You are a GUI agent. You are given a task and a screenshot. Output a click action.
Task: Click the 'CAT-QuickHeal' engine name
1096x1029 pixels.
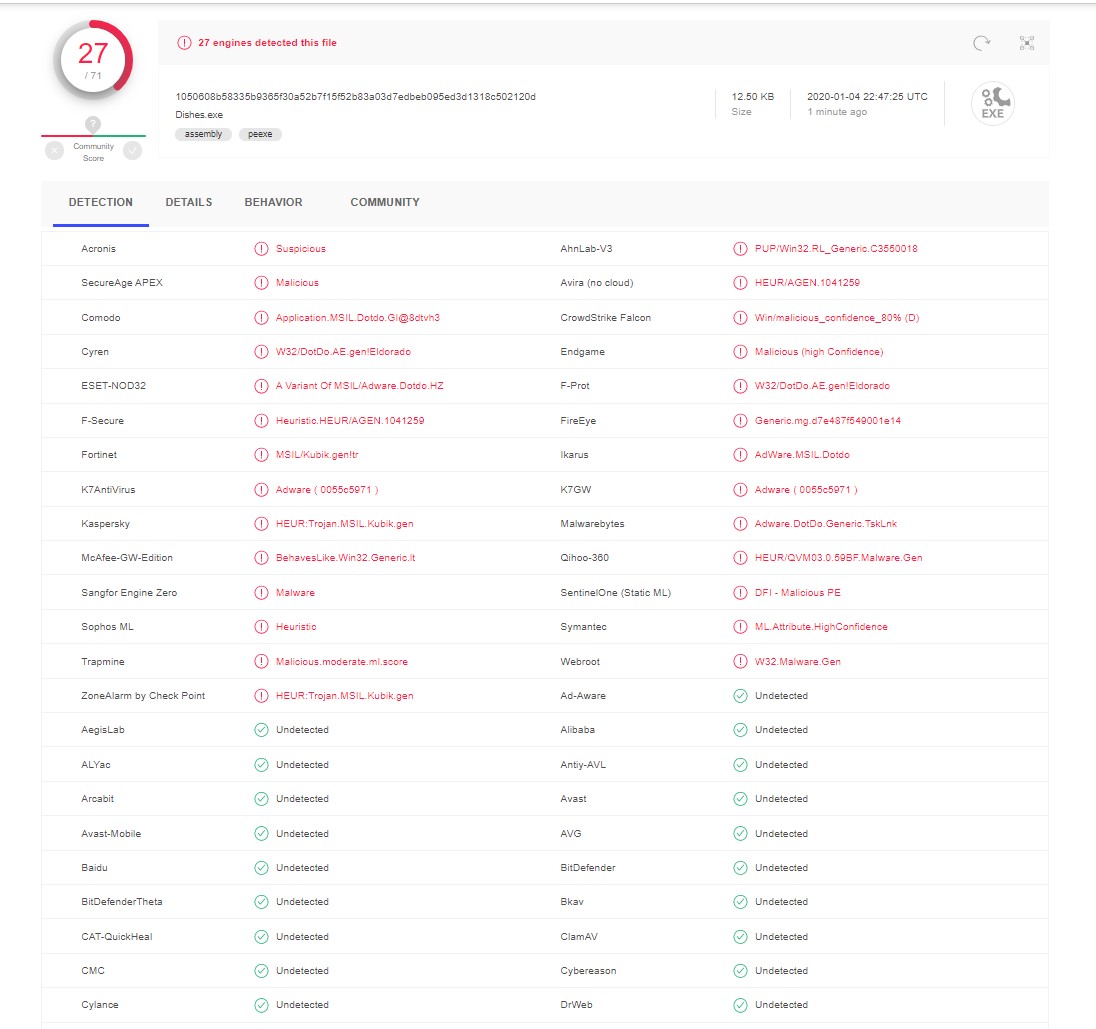click(117, 937)
